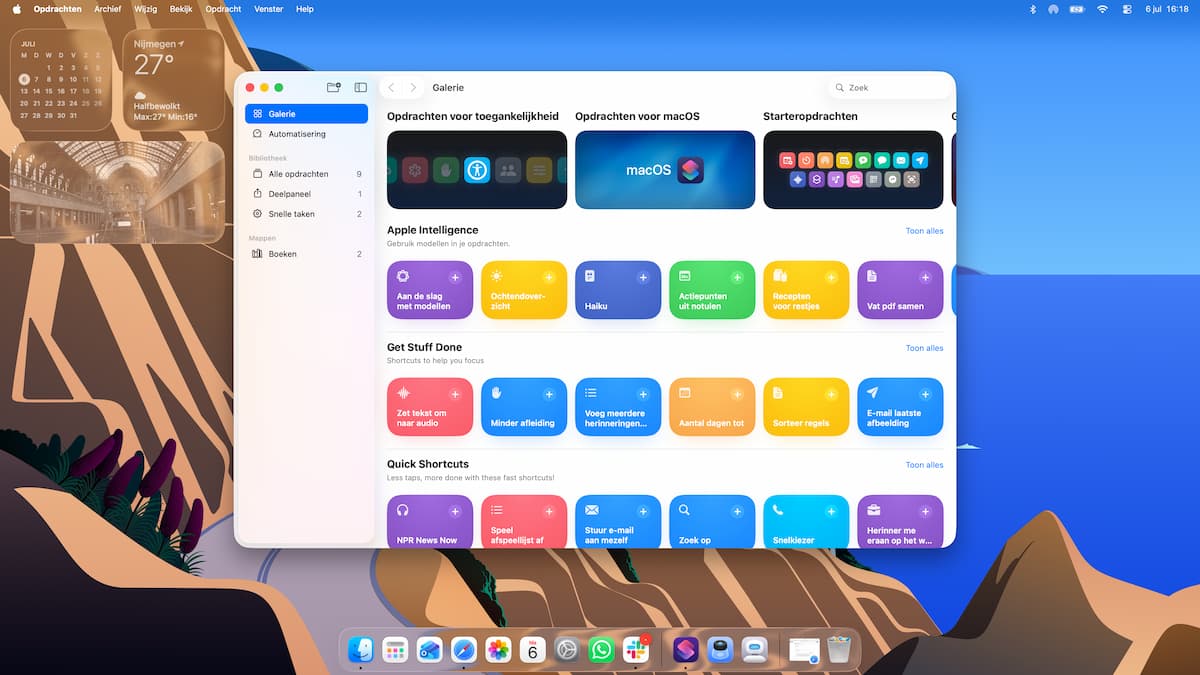Image resolution: width=1200 pixels, height=675 pixels.
Task: Add Minder afleiding shortcut via plus icon
Action: coord(549,394)
